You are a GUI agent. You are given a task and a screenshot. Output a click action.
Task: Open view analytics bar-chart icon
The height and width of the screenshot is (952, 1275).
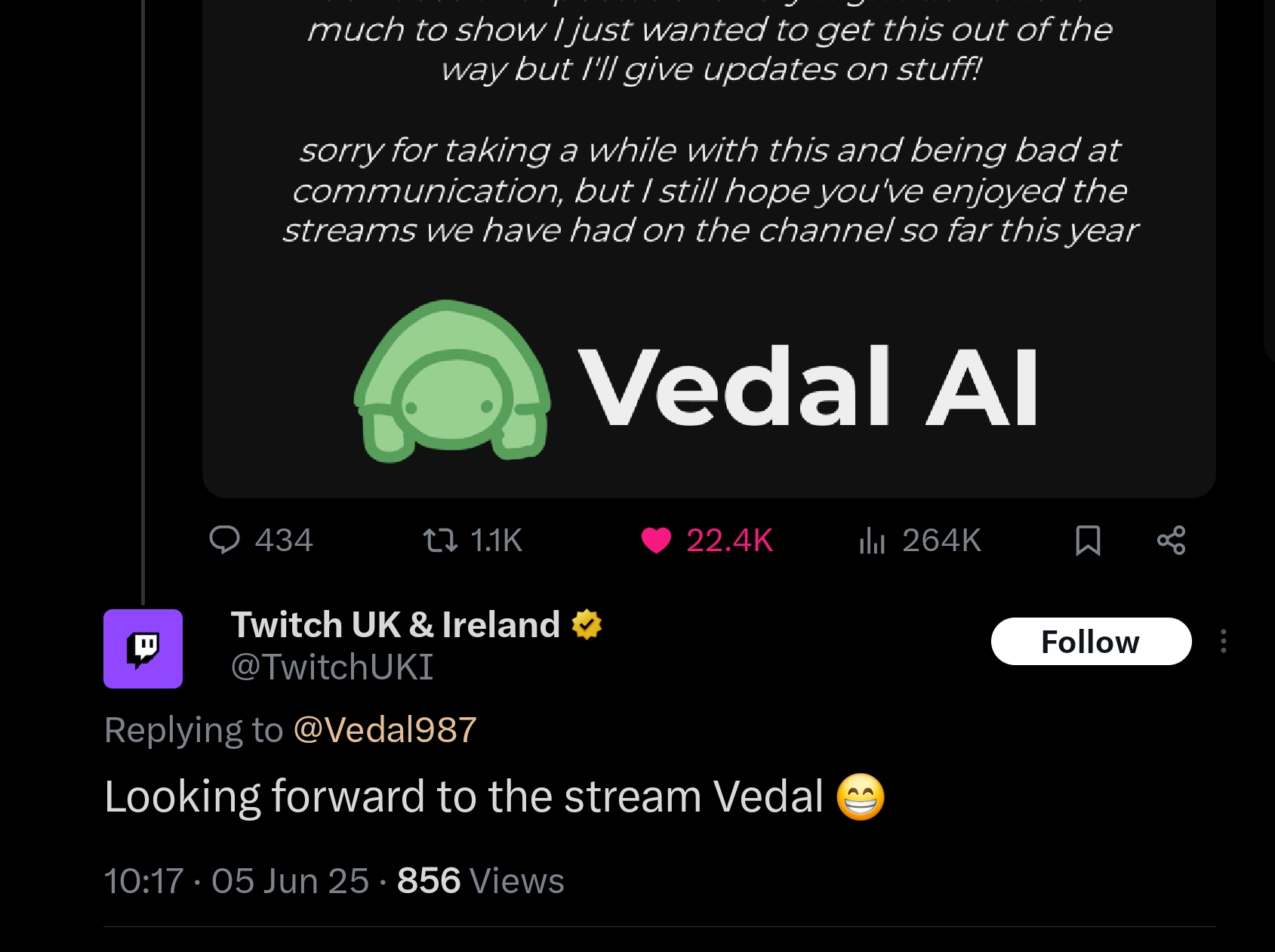point(872,541)
